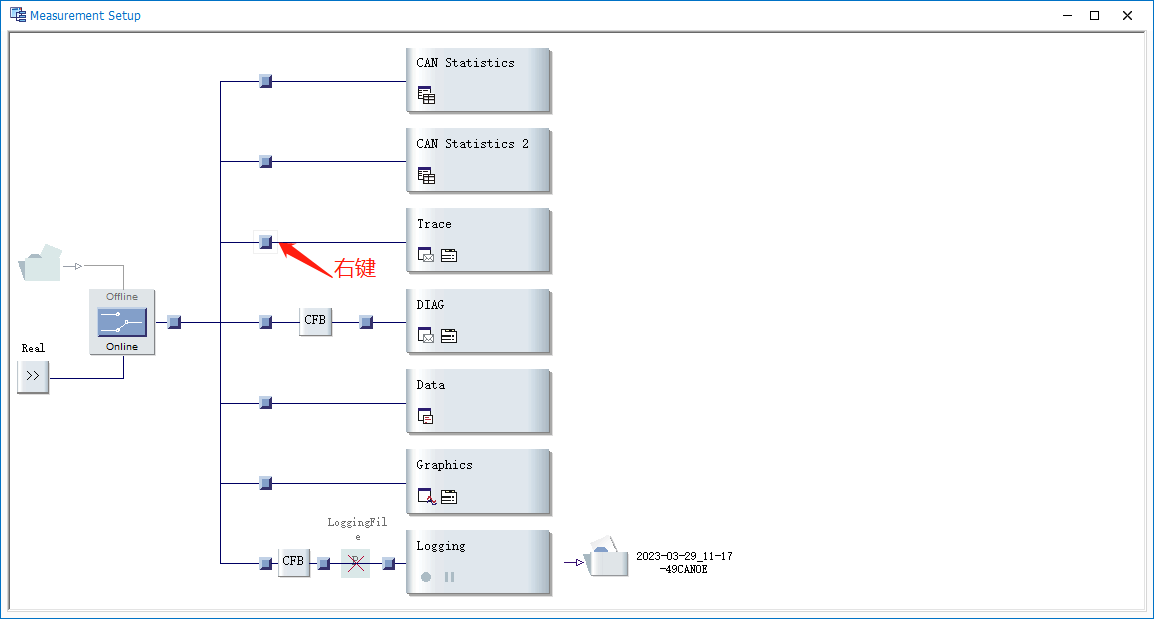Click the CFB block on the Logging branch
1154x619 pixels.
point(293,562)
